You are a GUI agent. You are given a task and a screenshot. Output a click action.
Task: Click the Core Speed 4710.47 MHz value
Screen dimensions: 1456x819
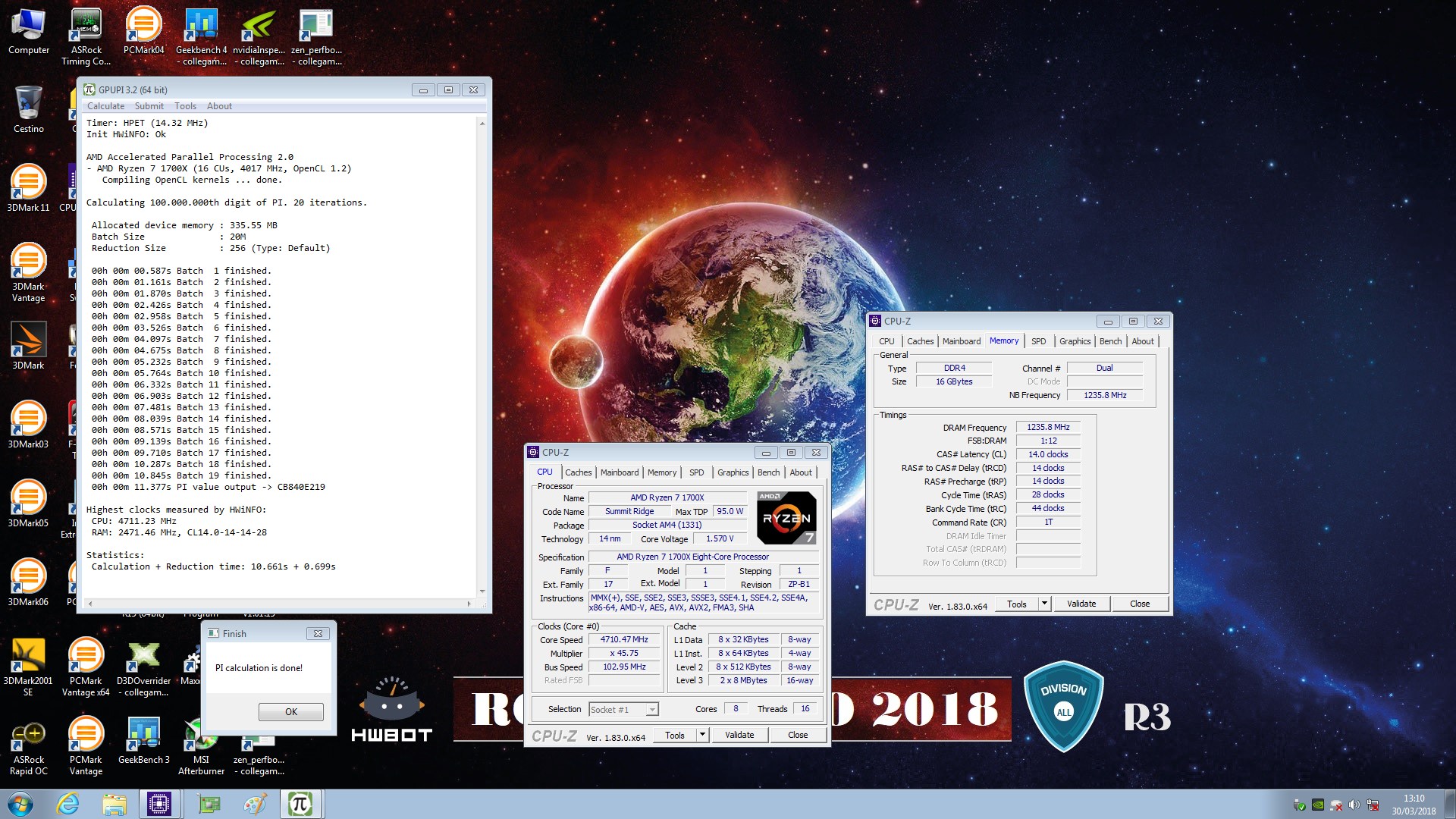pos(624,640)
